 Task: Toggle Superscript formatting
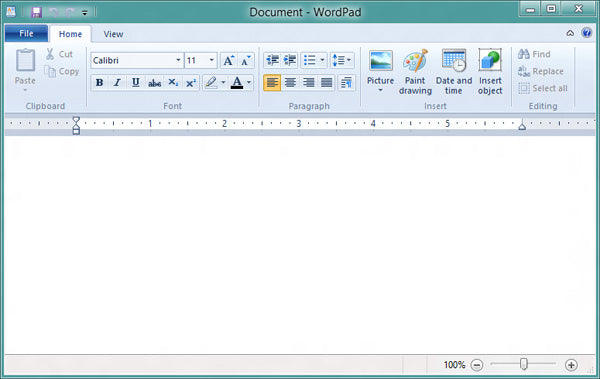coord(191,82)
